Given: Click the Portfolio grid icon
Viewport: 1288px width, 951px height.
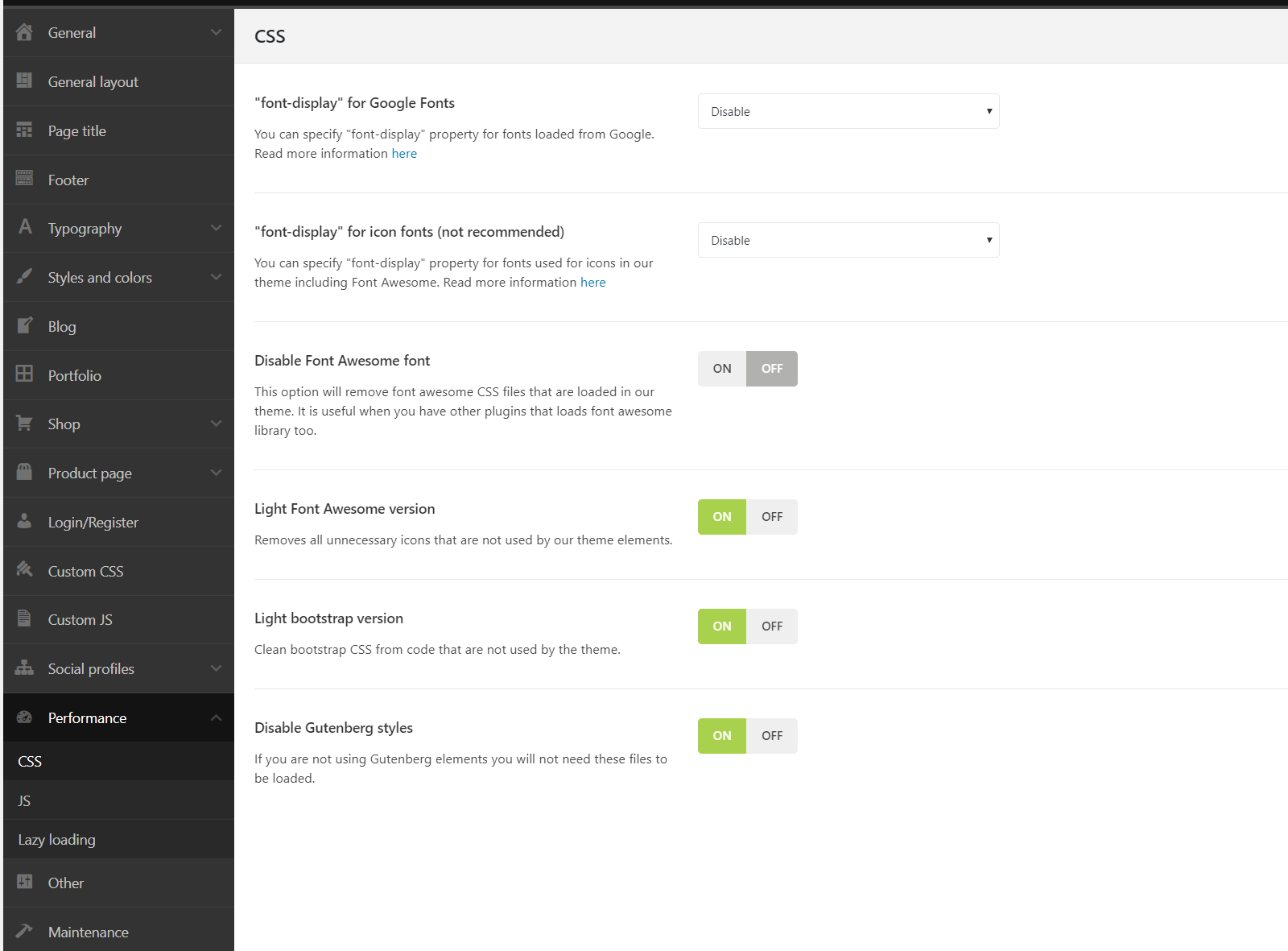Looking at the screenshot, I should click(x=24, y=374).
